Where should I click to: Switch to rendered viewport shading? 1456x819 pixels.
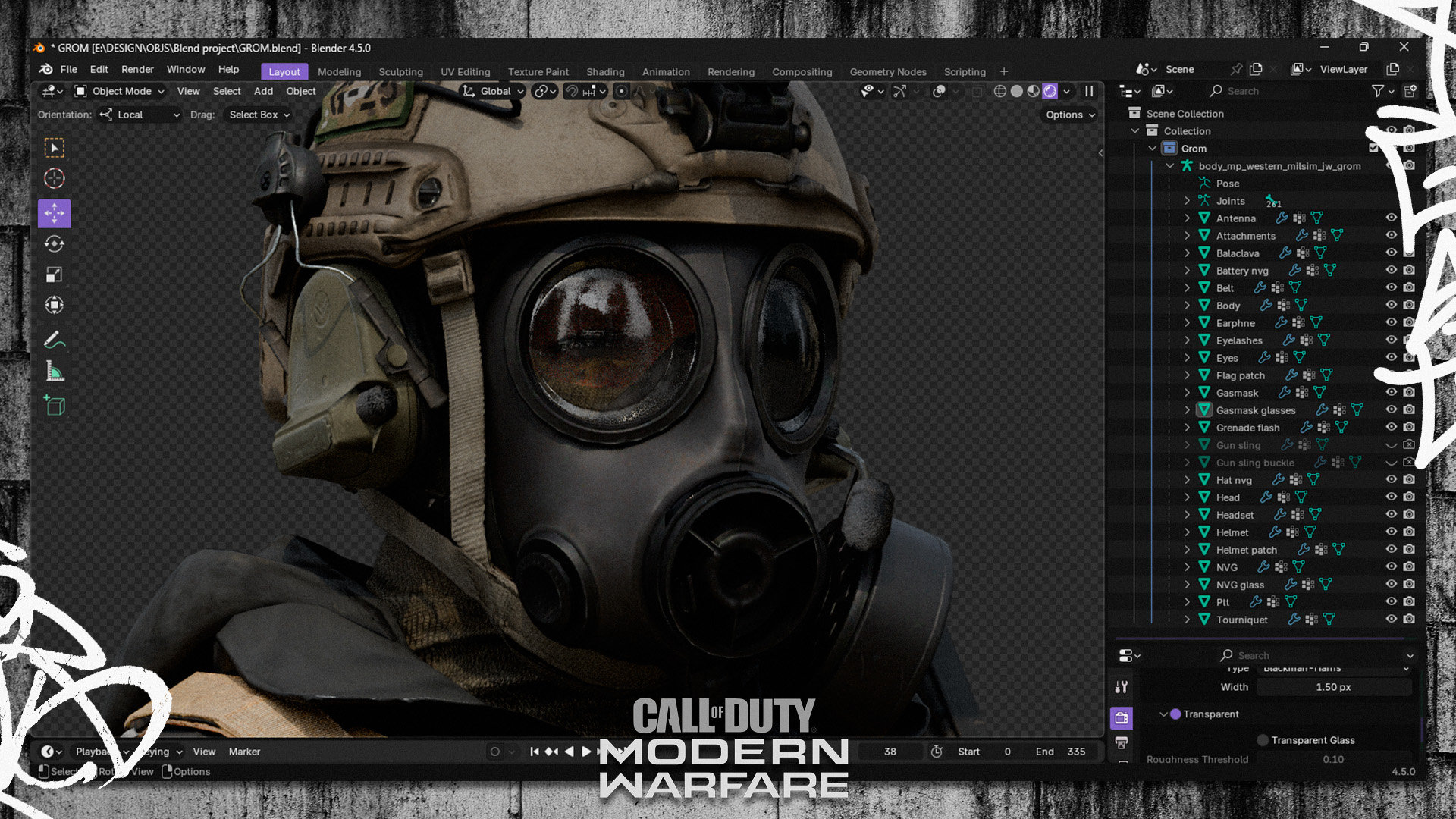click(1050, 91)
